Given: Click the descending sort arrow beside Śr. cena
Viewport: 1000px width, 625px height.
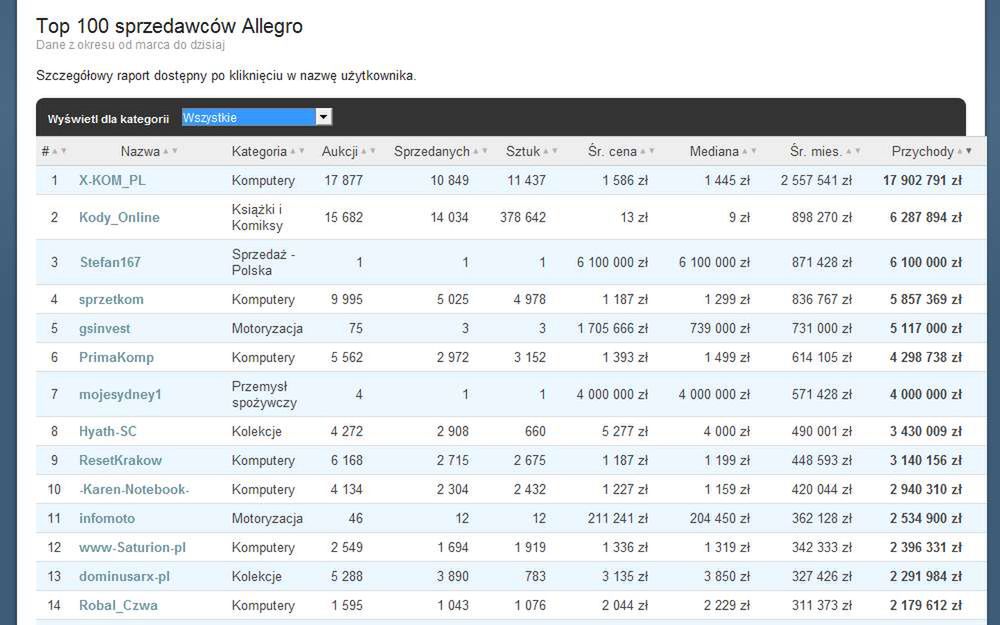Looking at the screenshot, I should click(652, 152).
